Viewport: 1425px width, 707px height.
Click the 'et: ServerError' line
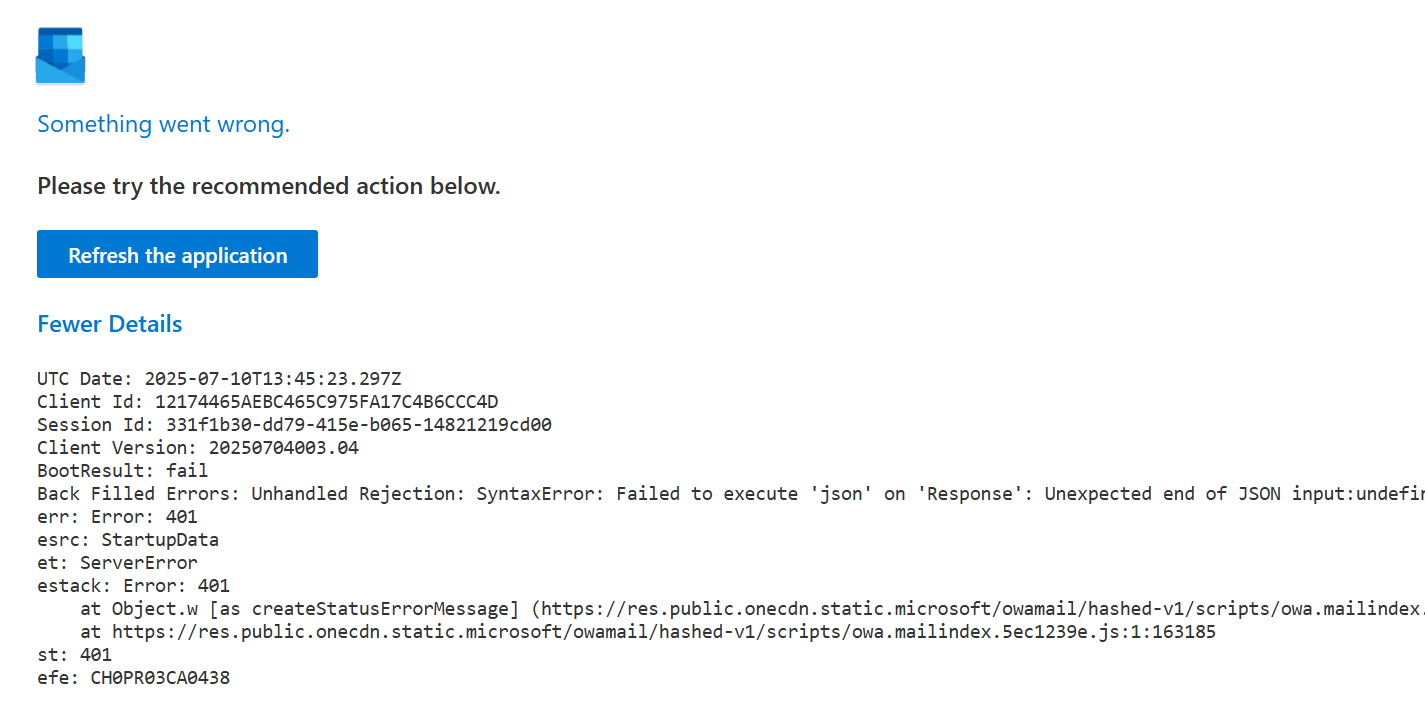117,563
